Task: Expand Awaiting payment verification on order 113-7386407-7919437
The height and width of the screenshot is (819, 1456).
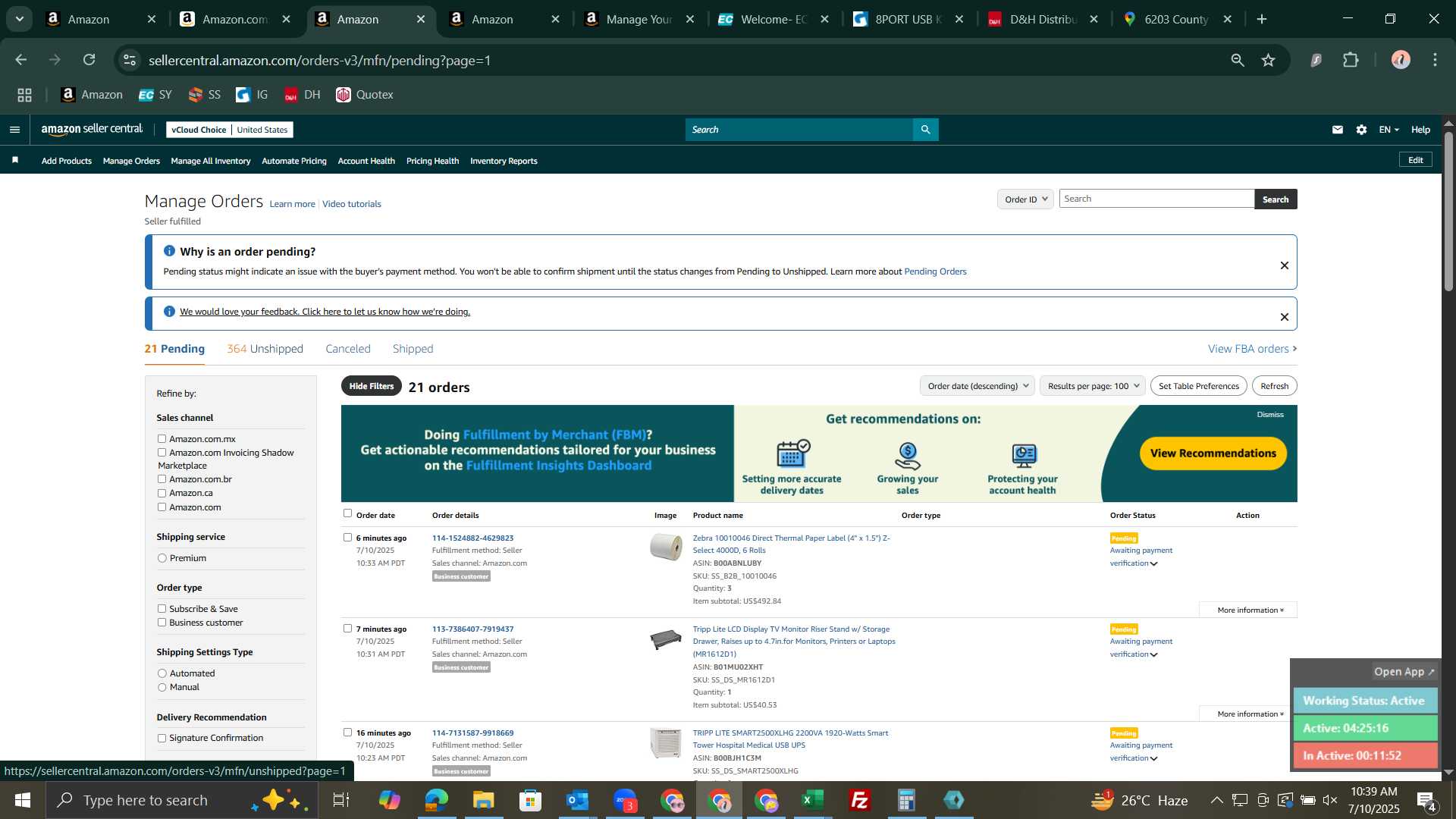Action: (x=1141, y=648)
